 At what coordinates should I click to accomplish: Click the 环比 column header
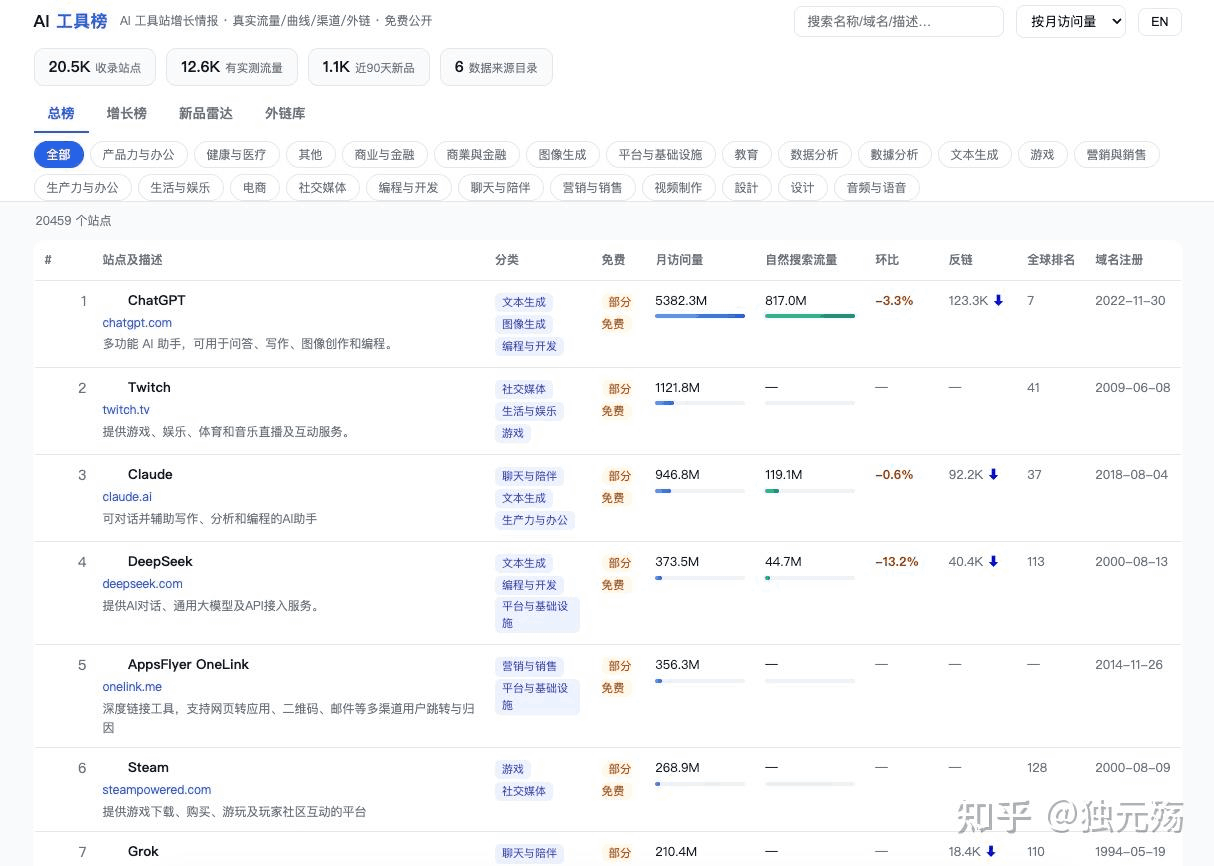tap(887, 260)
